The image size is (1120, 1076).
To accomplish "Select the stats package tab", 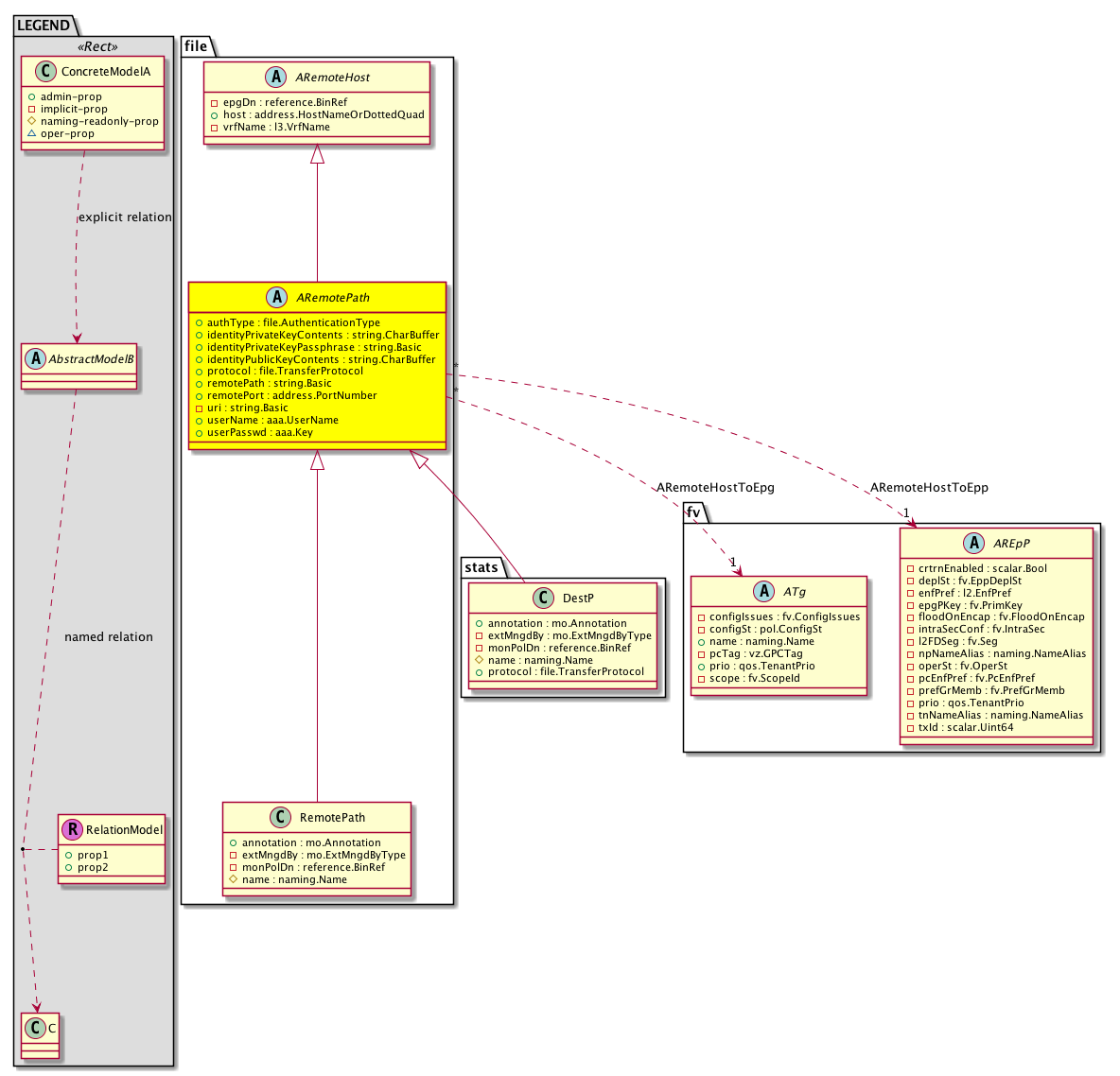I will click(x=481, y=567).
